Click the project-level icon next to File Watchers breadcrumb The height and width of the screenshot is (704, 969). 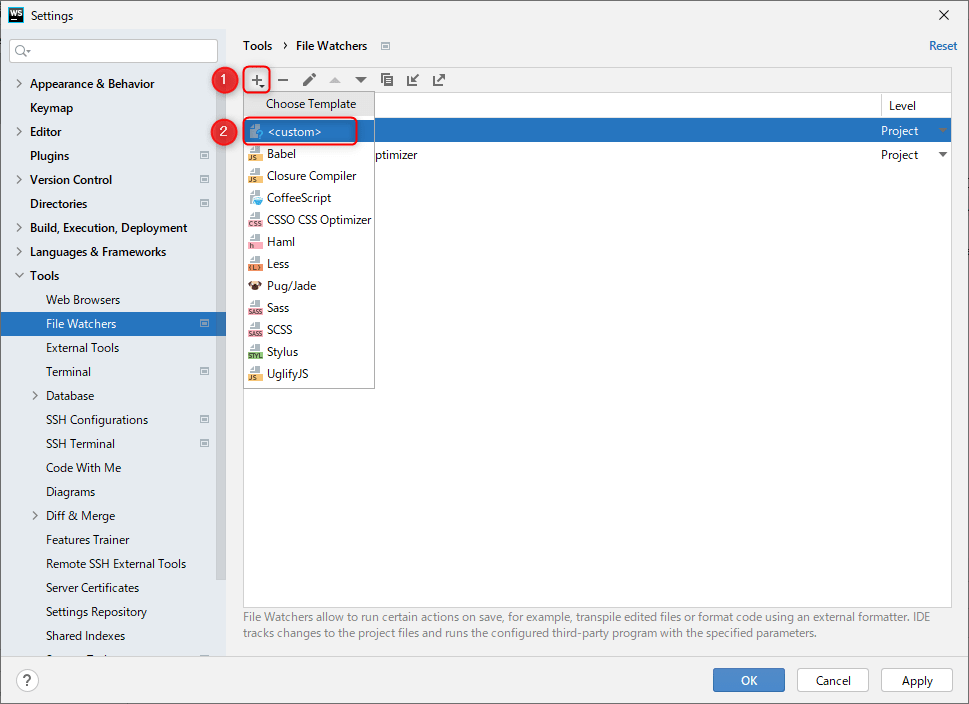point(386,46)
